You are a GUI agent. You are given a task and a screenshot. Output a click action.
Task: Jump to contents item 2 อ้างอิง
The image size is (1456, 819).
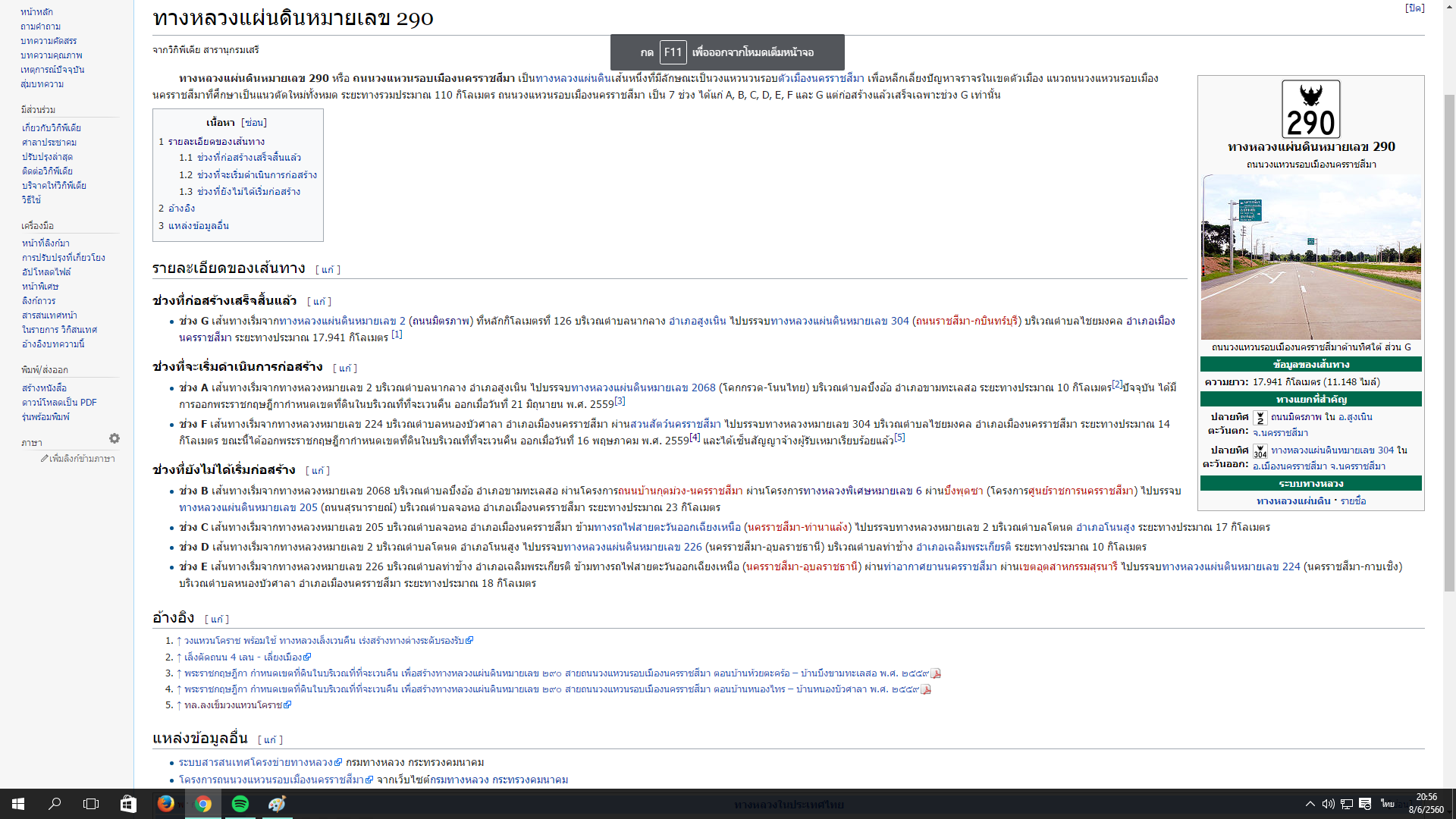click(177, 209)
